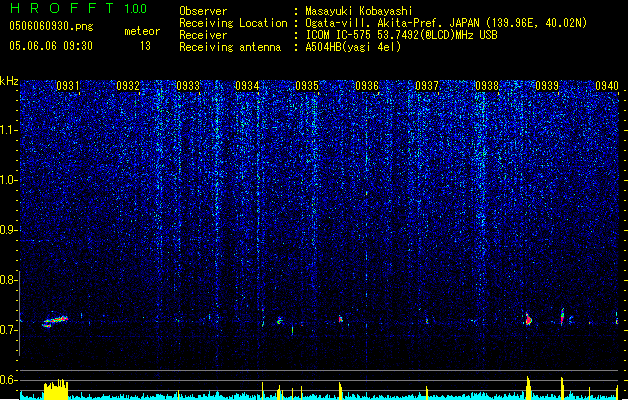The image size is (629, 400).
Task: Click the HROFFT 1.00 title text
Action: [x=78, y=8]
